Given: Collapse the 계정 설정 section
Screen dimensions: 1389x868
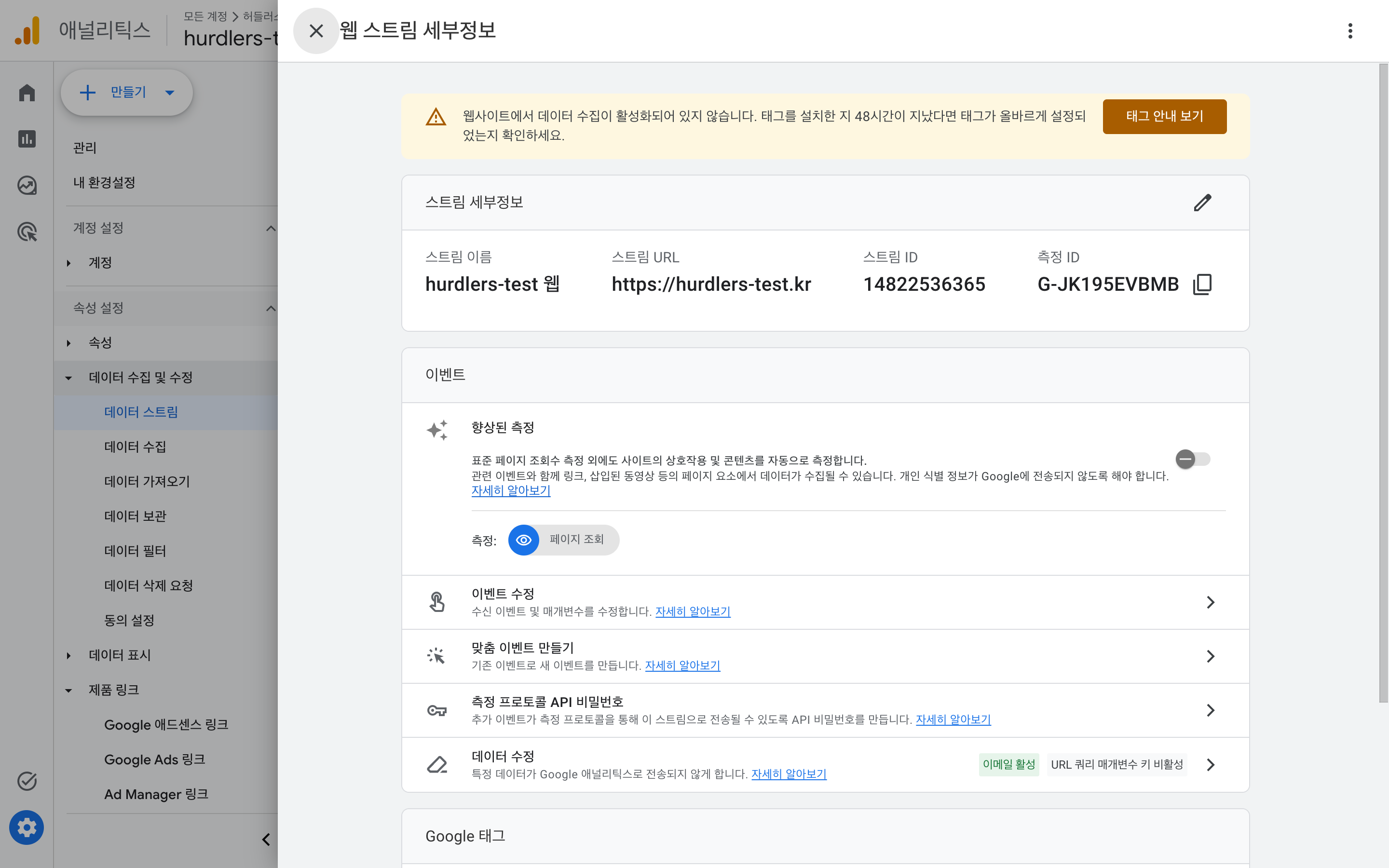Looking at the screenshot, I should (271, 229).
